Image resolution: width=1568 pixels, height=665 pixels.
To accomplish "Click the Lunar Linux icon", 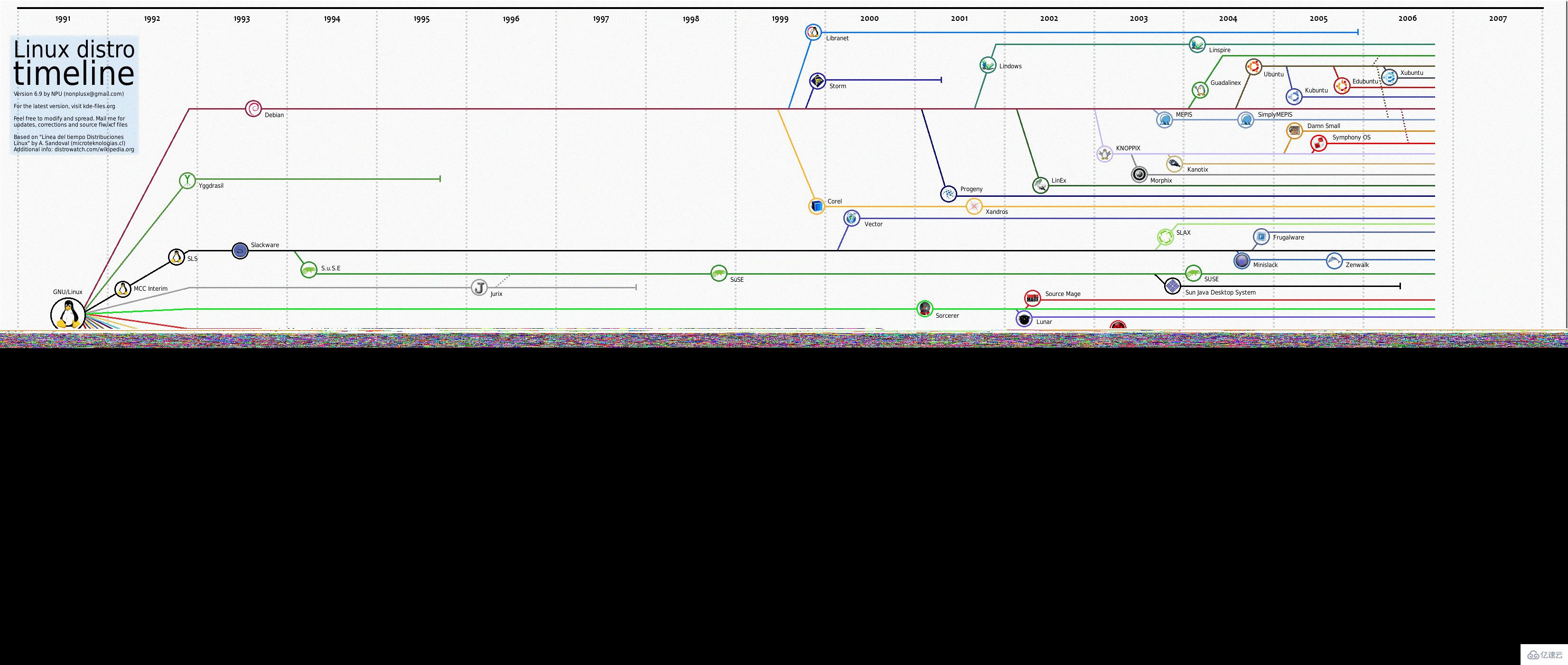I will [1025, 318].
